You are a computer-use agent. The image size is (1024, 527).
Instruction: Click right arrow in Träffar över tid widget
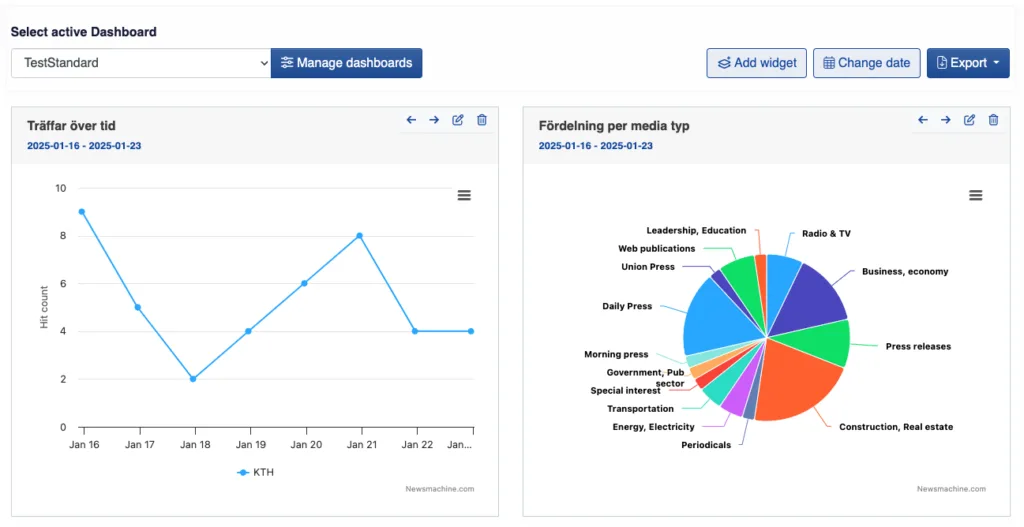(x=434, y=120)
